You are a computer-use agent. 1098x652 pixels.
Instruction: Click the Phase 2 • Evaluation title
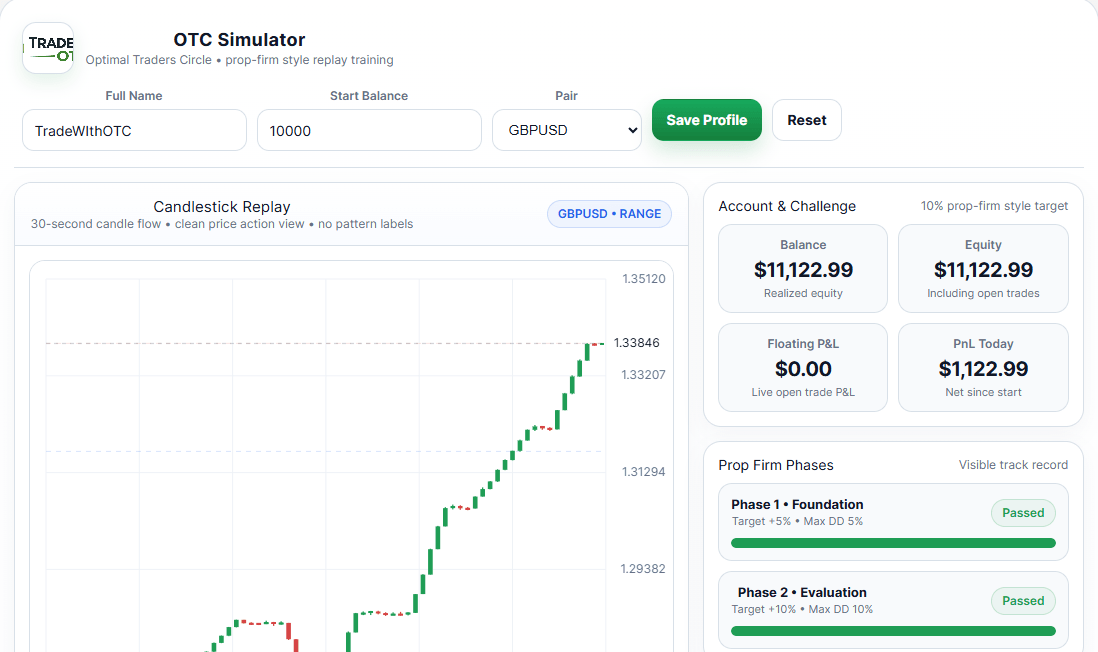coord(802,592)
